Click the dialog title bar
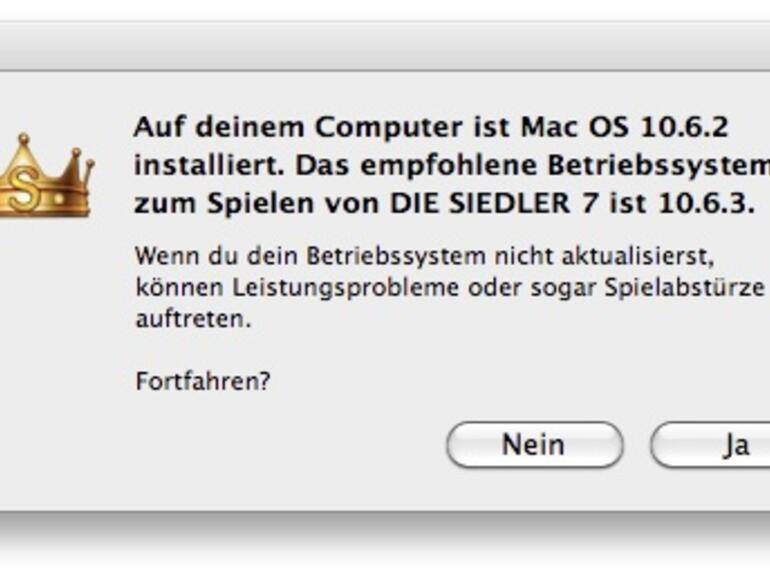770x578 pixels. (x=385, y=47)
